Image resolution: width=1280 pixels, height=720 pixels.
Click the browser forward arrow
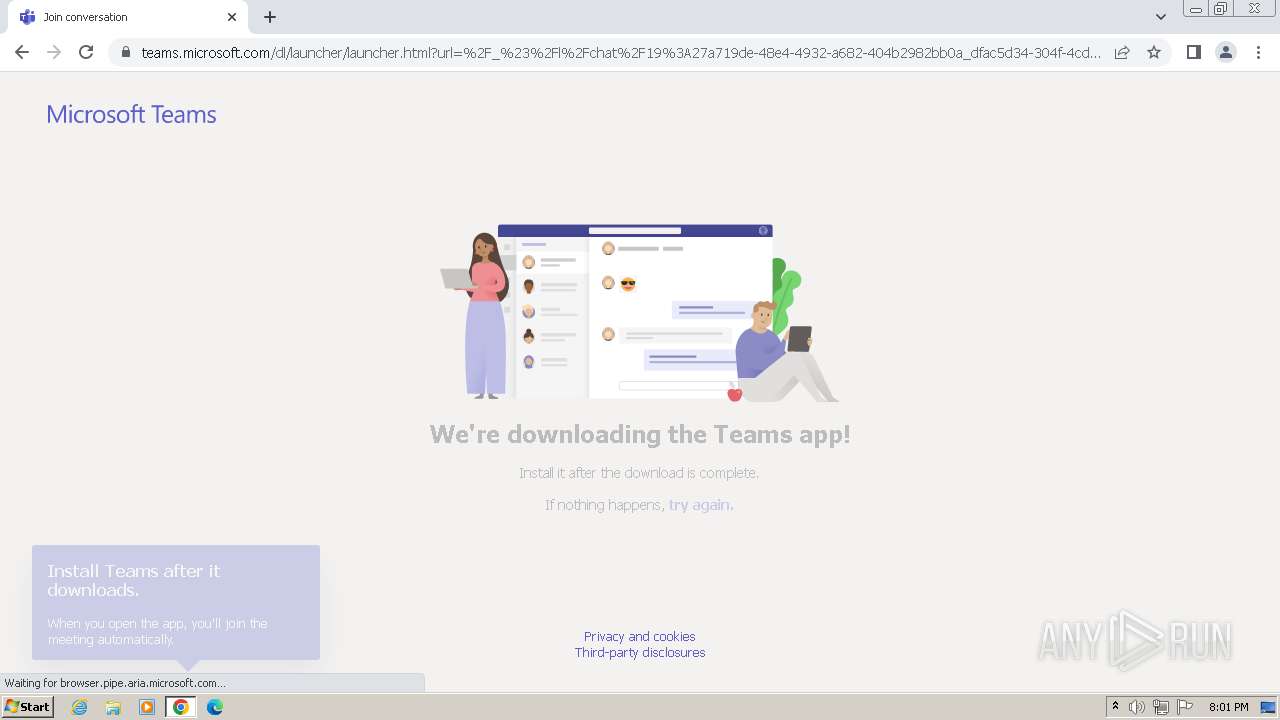[54, 52]
